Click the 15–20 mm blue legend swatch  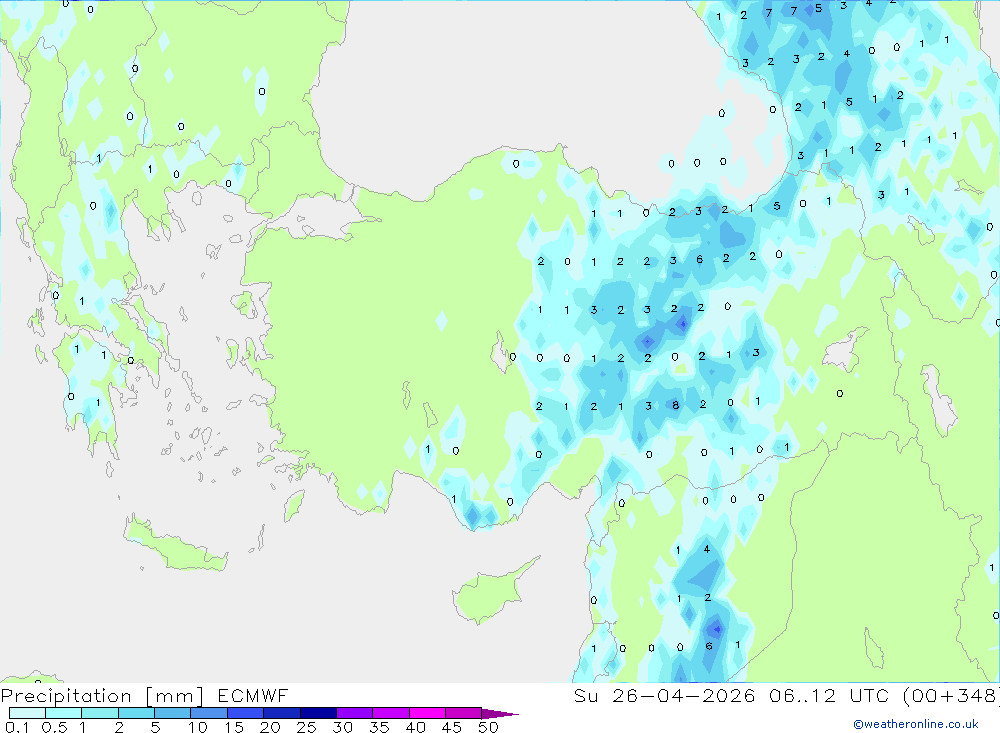(245, 713)
